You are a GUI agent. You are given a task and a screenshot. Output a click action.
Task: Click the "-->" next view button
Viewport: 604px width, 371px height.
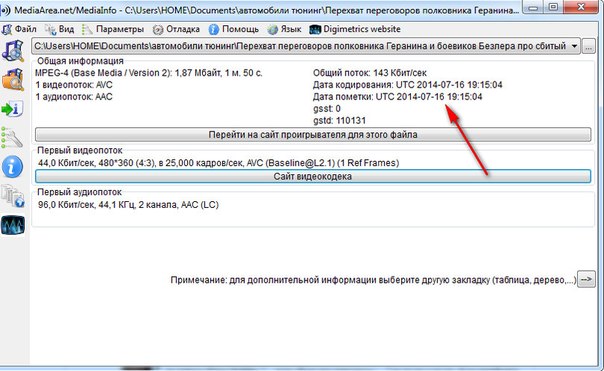[586, 279]
